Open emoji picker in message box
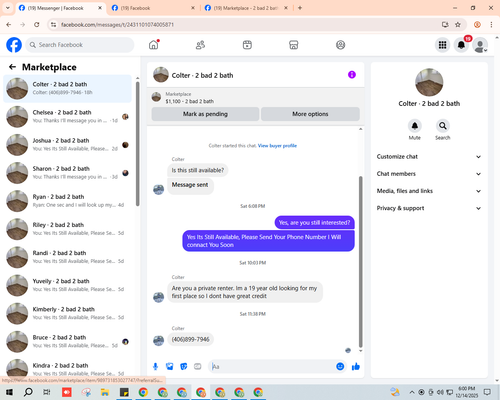This screenshot has width=500, height=400. click(340, 367)
